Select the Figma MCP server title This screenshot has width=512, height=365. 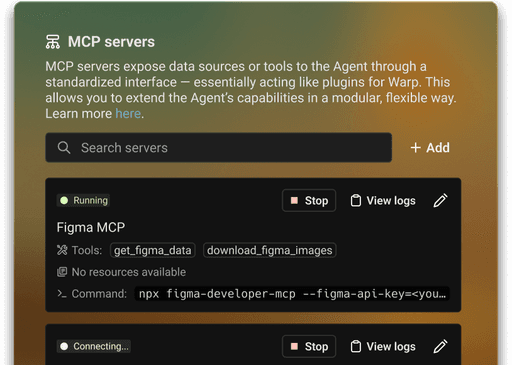91,227
